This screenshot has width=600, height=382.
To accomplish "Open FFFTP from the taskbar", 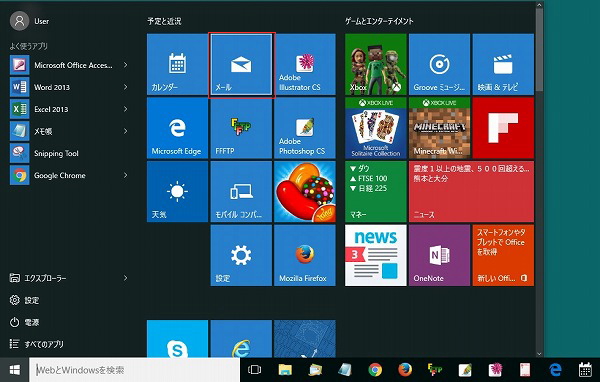I will click(x=435, y=370).
